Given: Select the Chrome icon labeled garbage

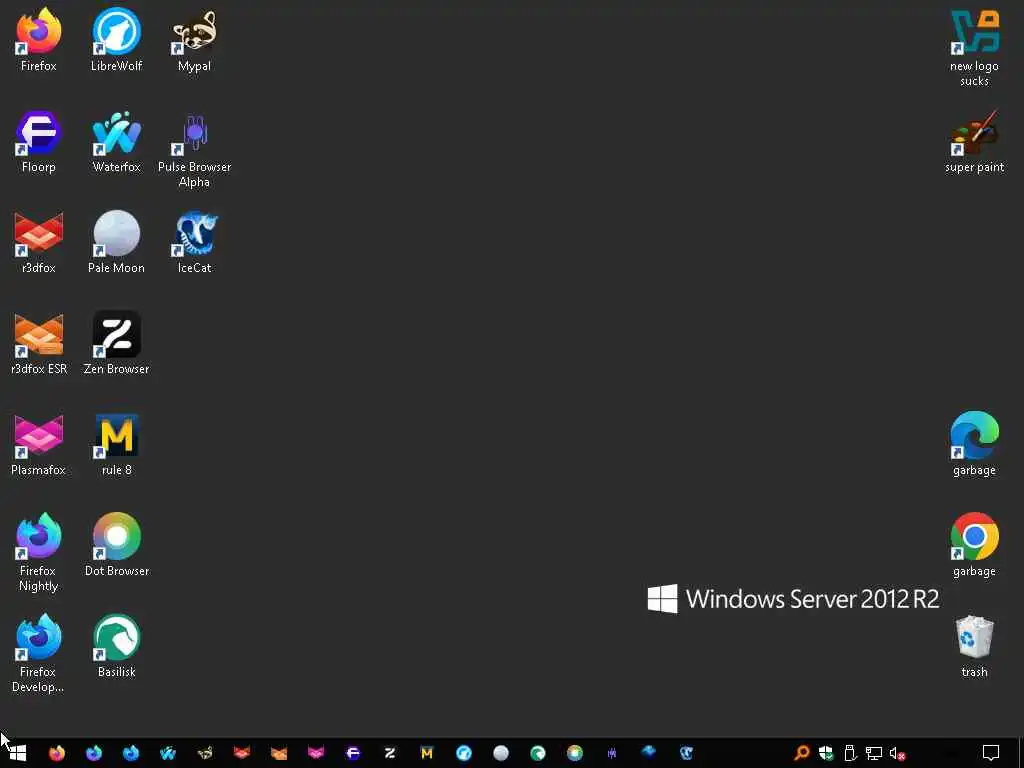Looking at the screenshot, I should coord(974,545).
